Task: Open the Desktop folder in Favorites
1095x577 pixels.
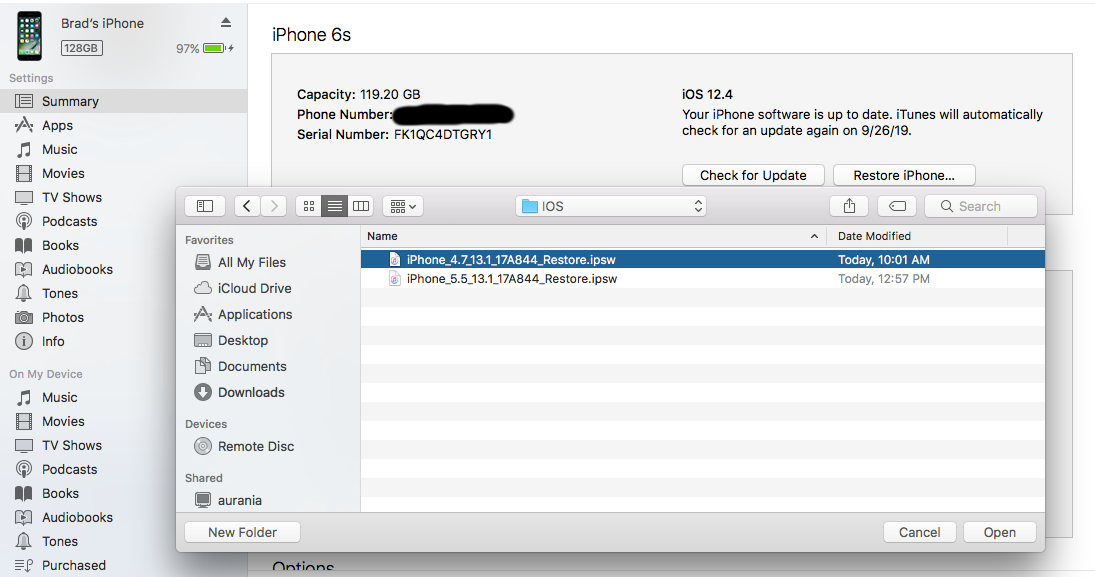Action: (x=242, y=340)
